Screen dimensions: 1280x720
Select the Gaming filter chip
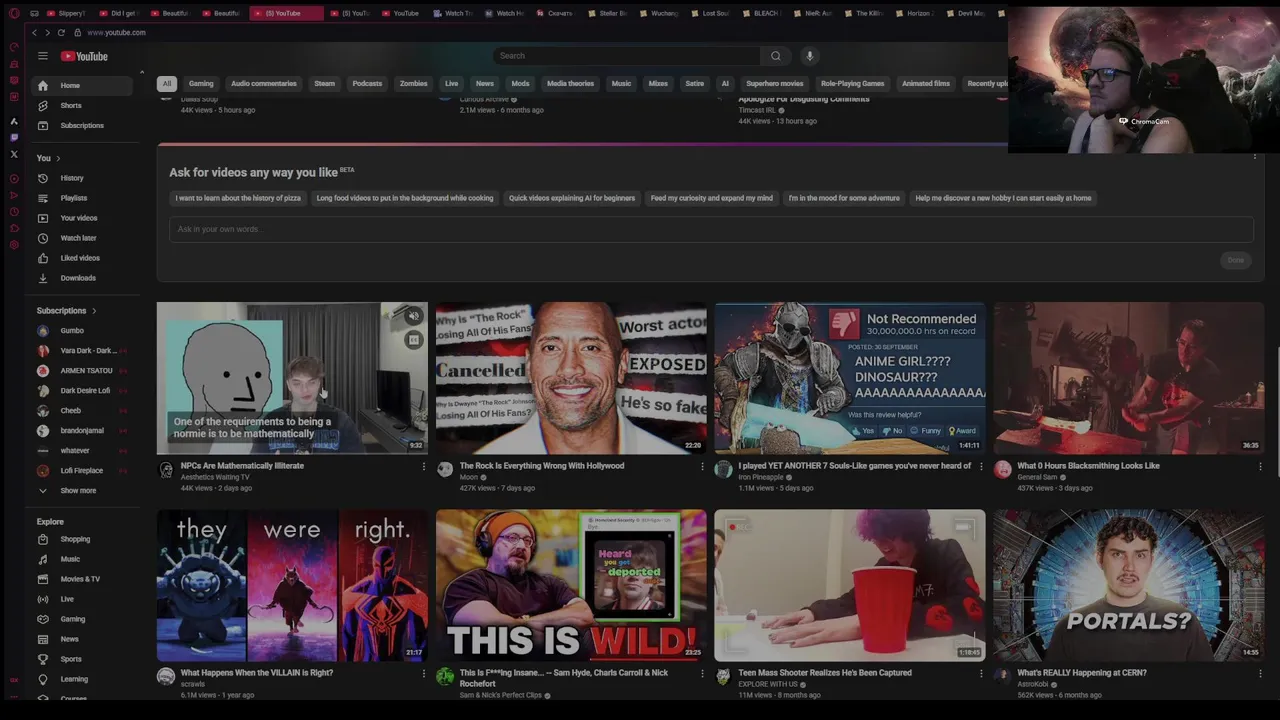(201, 84)
